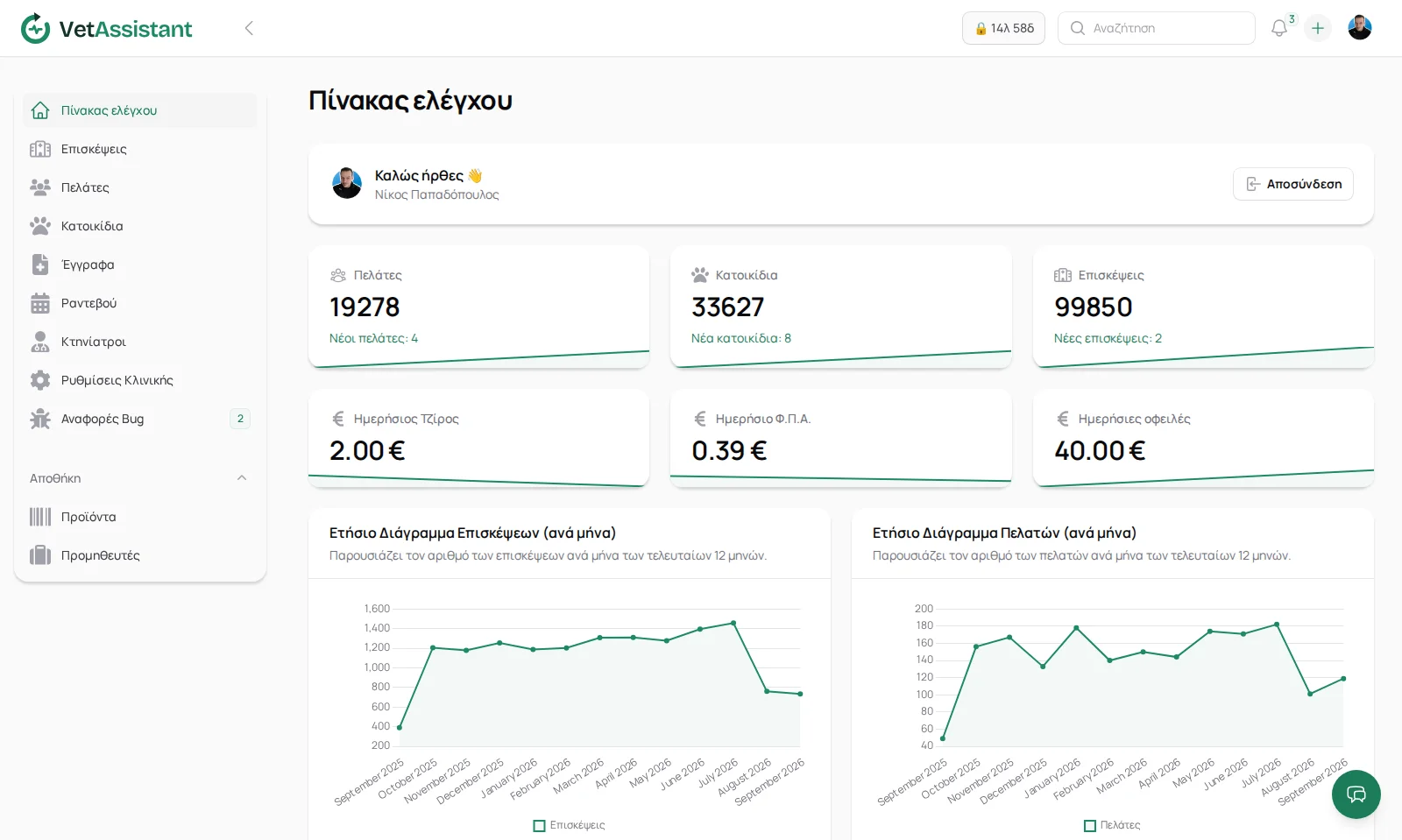Click July 2026 point on visits chart
The width and height of the screenshot is (1402, 840).
733,623
